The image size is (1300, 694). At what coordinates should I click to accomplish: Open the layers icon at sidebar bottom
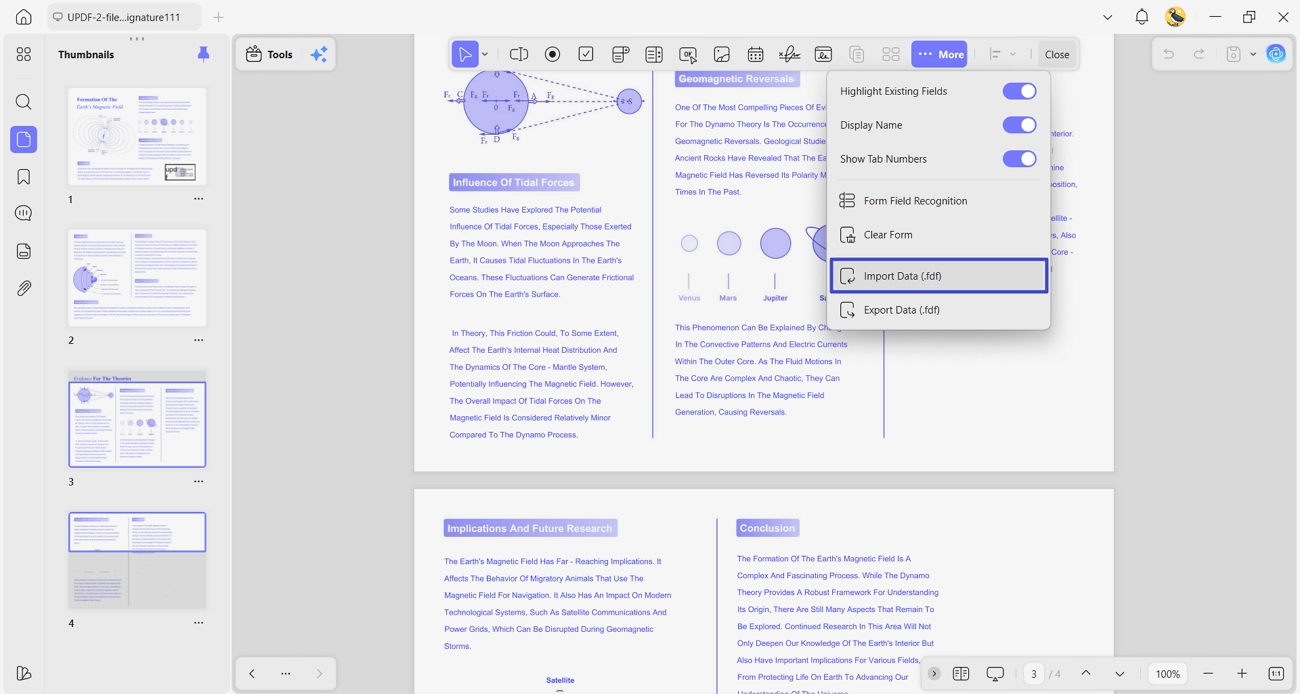[23, 673]
